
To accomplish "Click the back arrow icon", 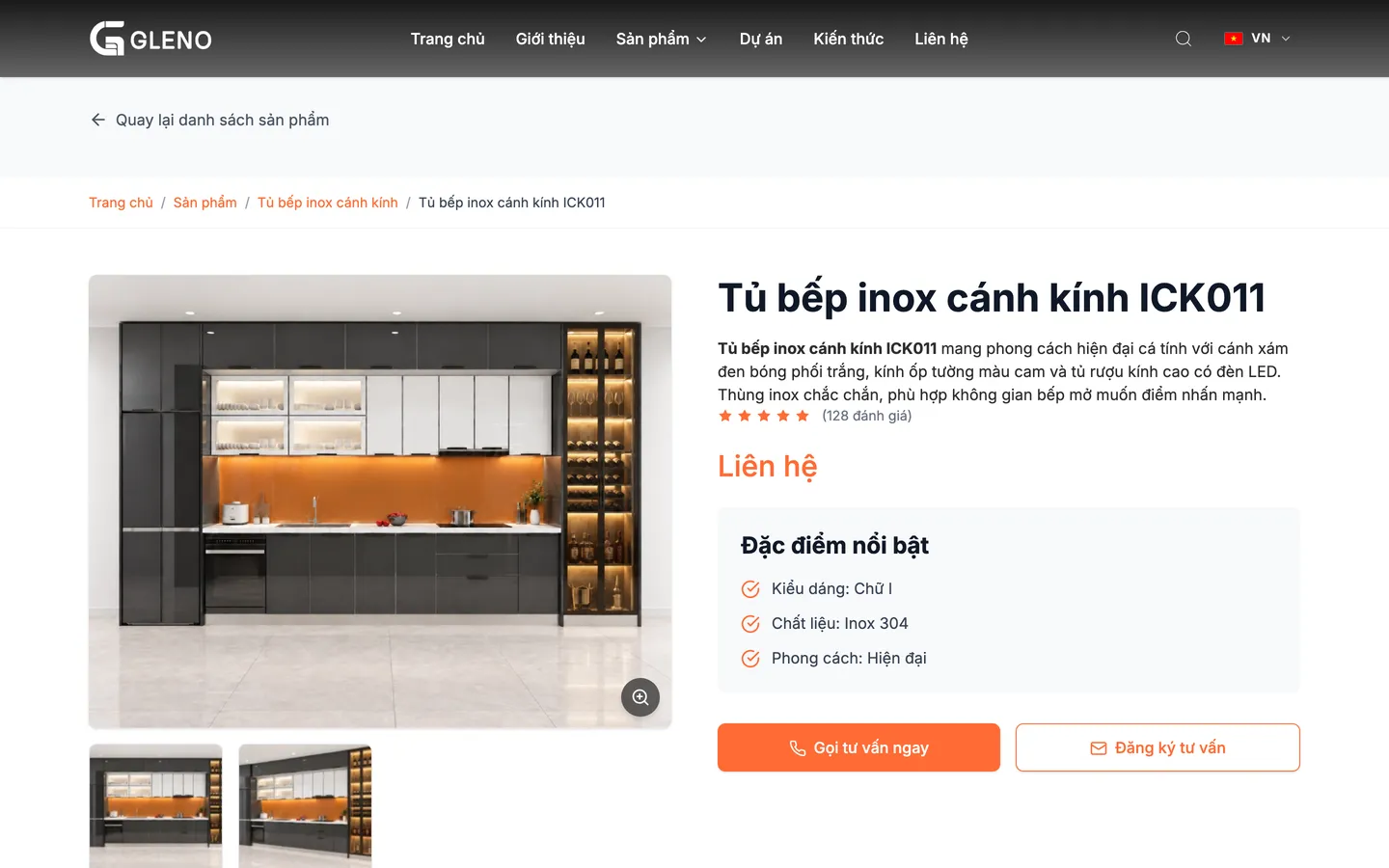I will tap(97, 120).
